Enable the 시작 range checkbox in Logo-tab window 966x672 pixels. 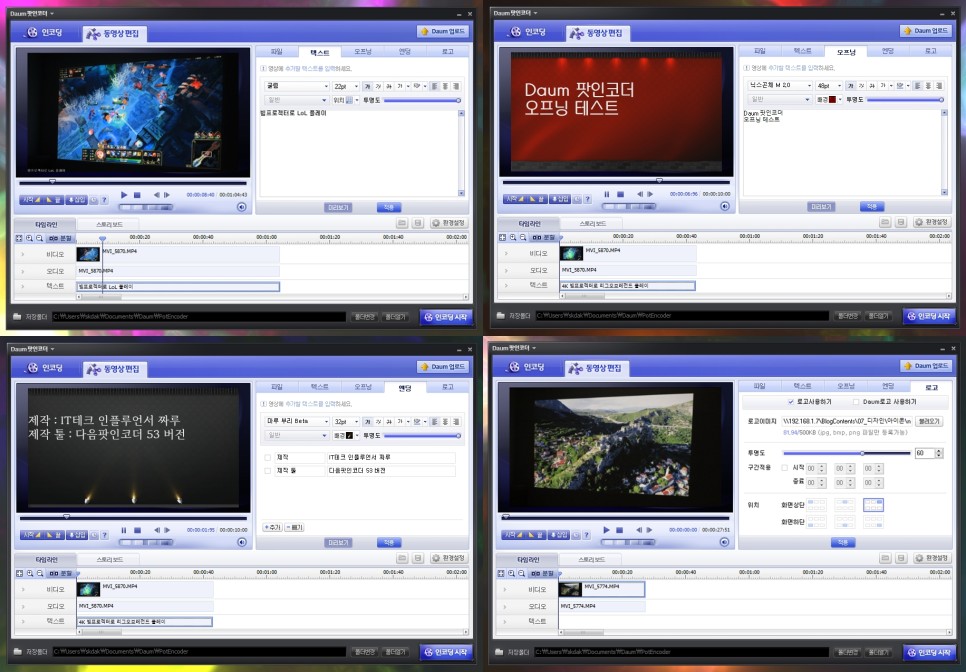point(785,468)
